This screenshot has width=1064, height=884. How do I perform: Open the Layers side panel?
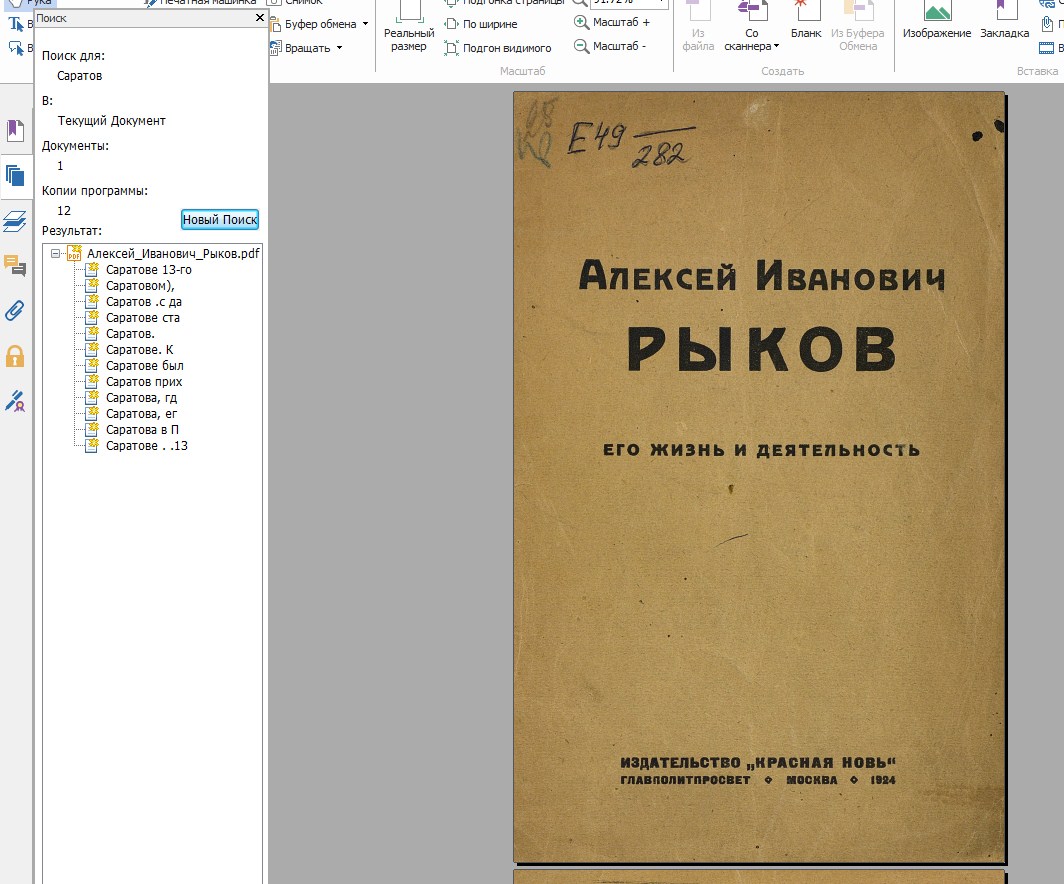15,221
